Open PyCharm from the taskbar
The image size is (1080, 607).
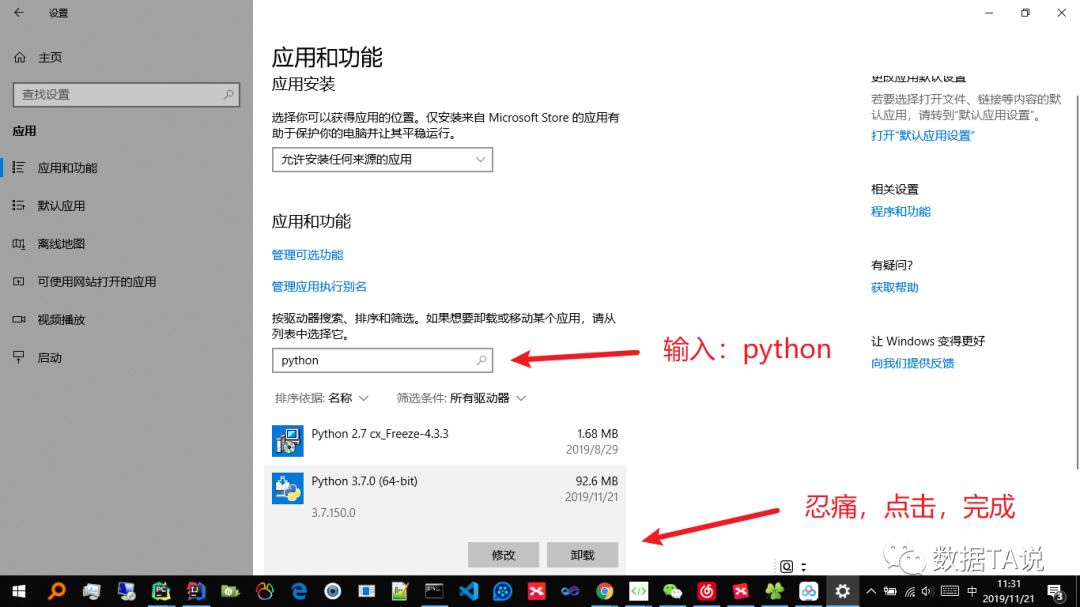(x=161, y=591)
